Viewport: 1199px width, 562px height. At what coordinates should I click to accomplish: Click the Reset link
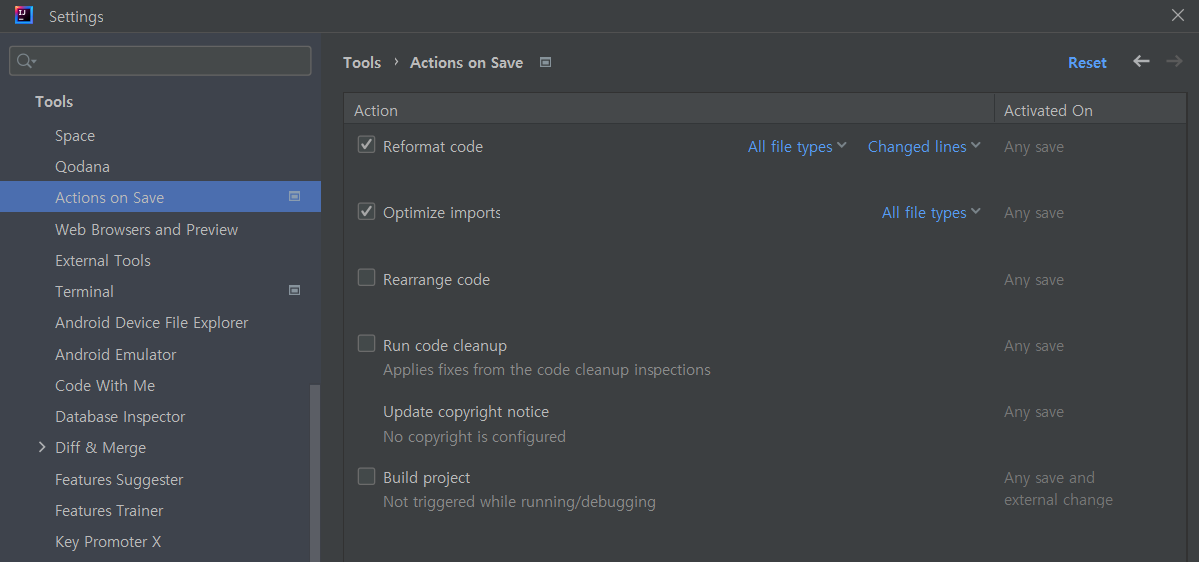tap(1087, 63)
